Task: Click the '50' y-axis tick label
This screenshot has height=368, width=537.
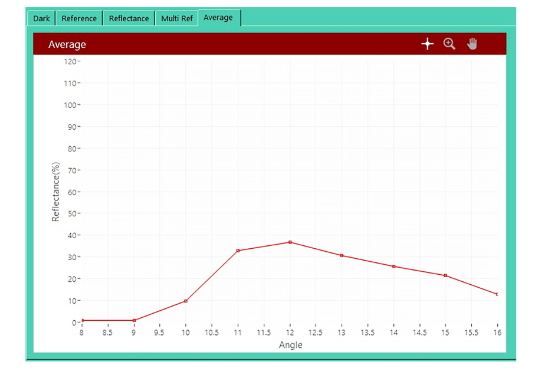Action: [72, 214]
